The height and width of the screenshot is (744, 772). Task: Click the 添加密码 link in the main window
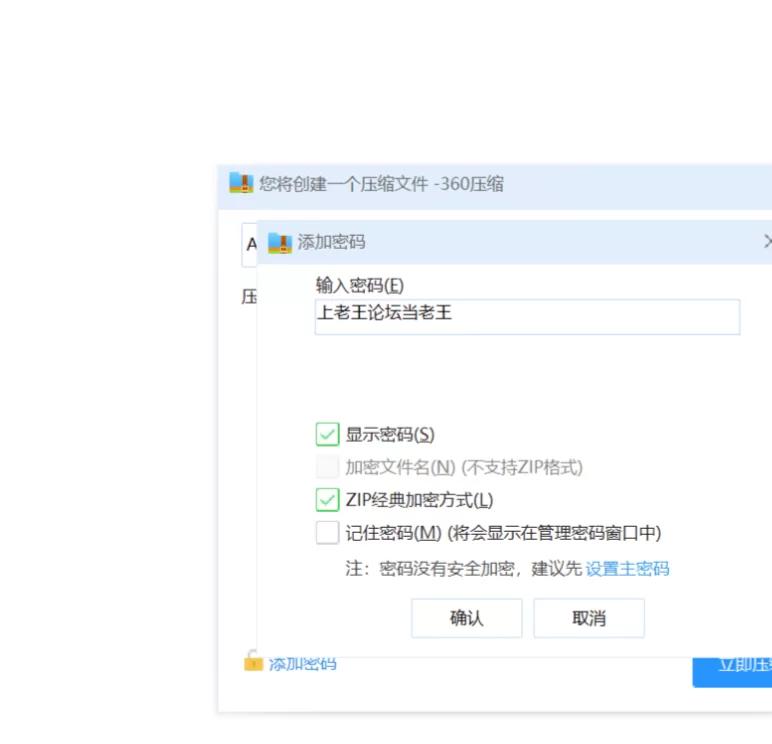coord(303,664)
